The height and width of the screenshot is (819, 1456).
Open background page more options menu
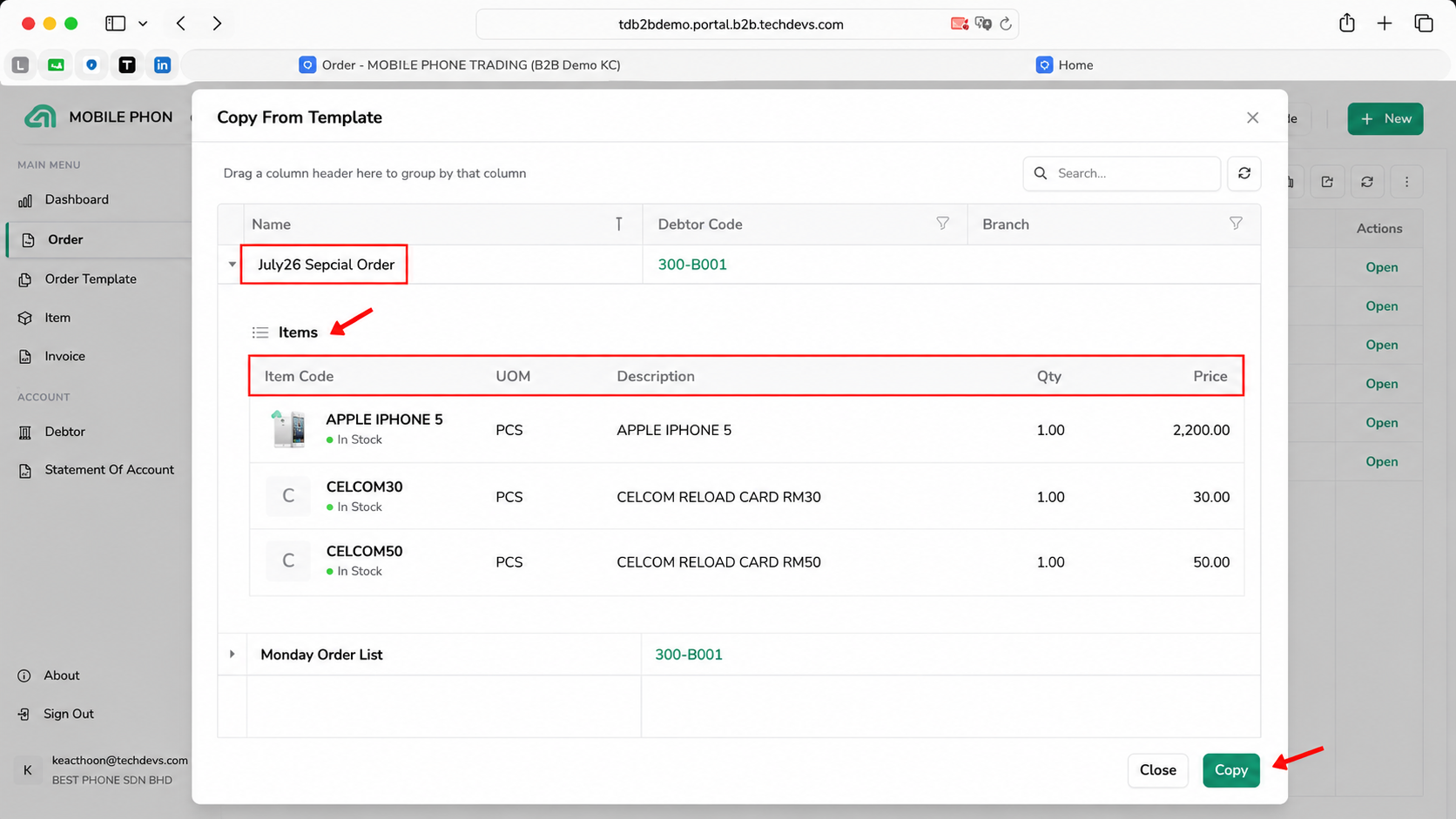pyautogui.click(x=1406, y=182)
